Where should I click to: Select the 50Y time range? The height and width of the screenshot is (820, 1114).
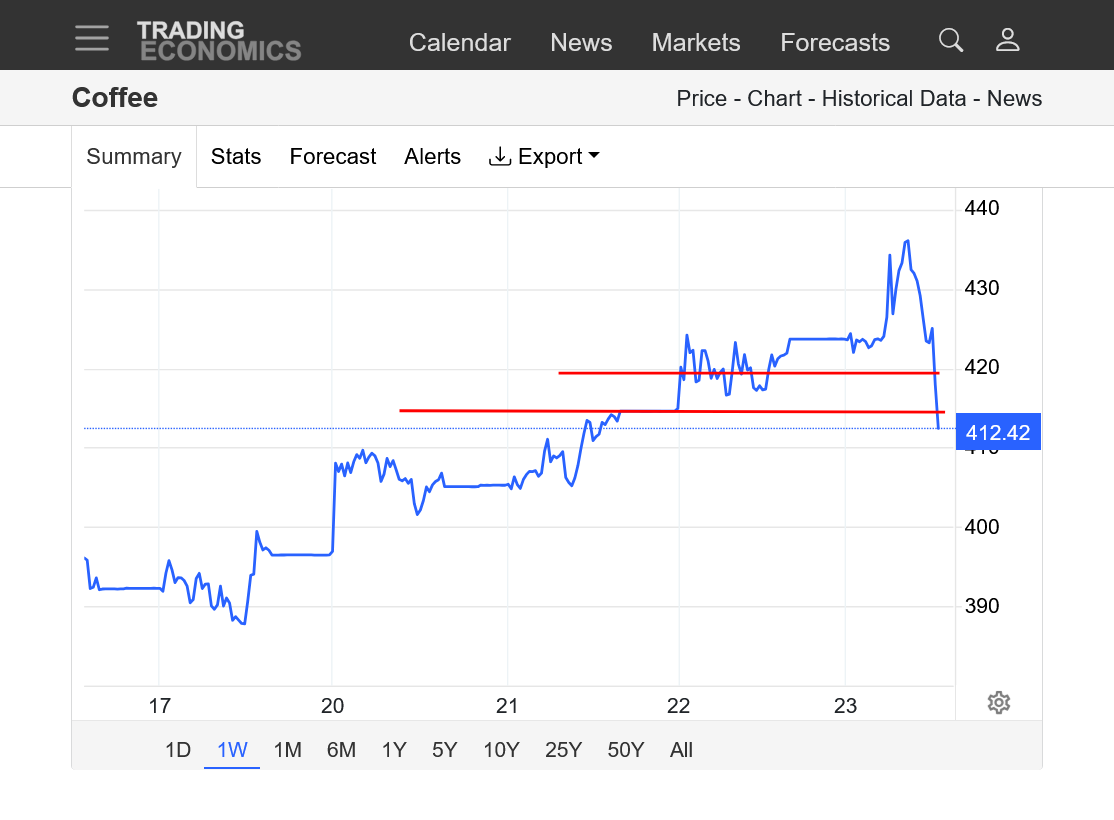[x=626, y=750]
